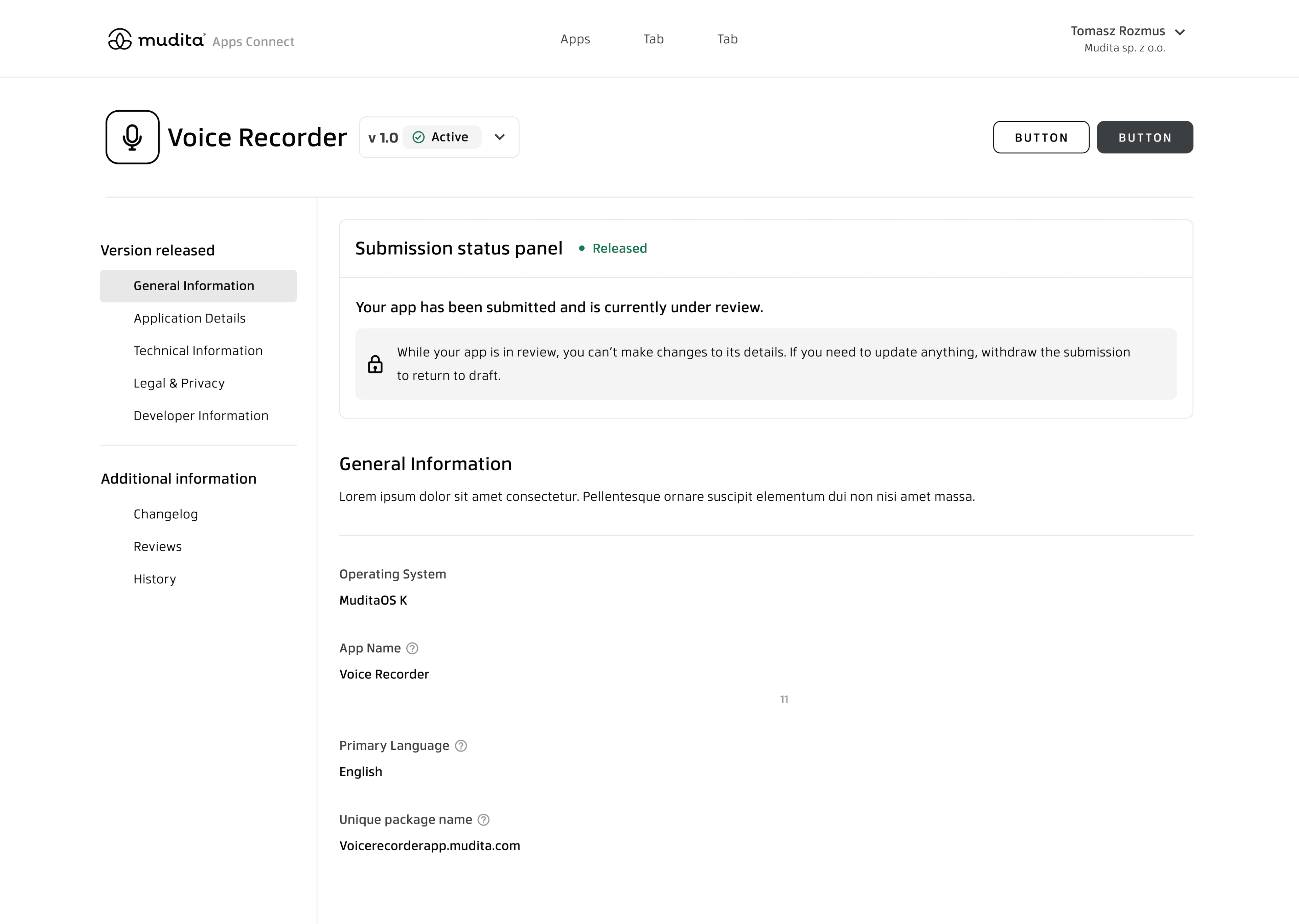The height and width of the screenshot is (924, 1299).
Task: Click the character count 11
Action: click(x=784, y=699)
